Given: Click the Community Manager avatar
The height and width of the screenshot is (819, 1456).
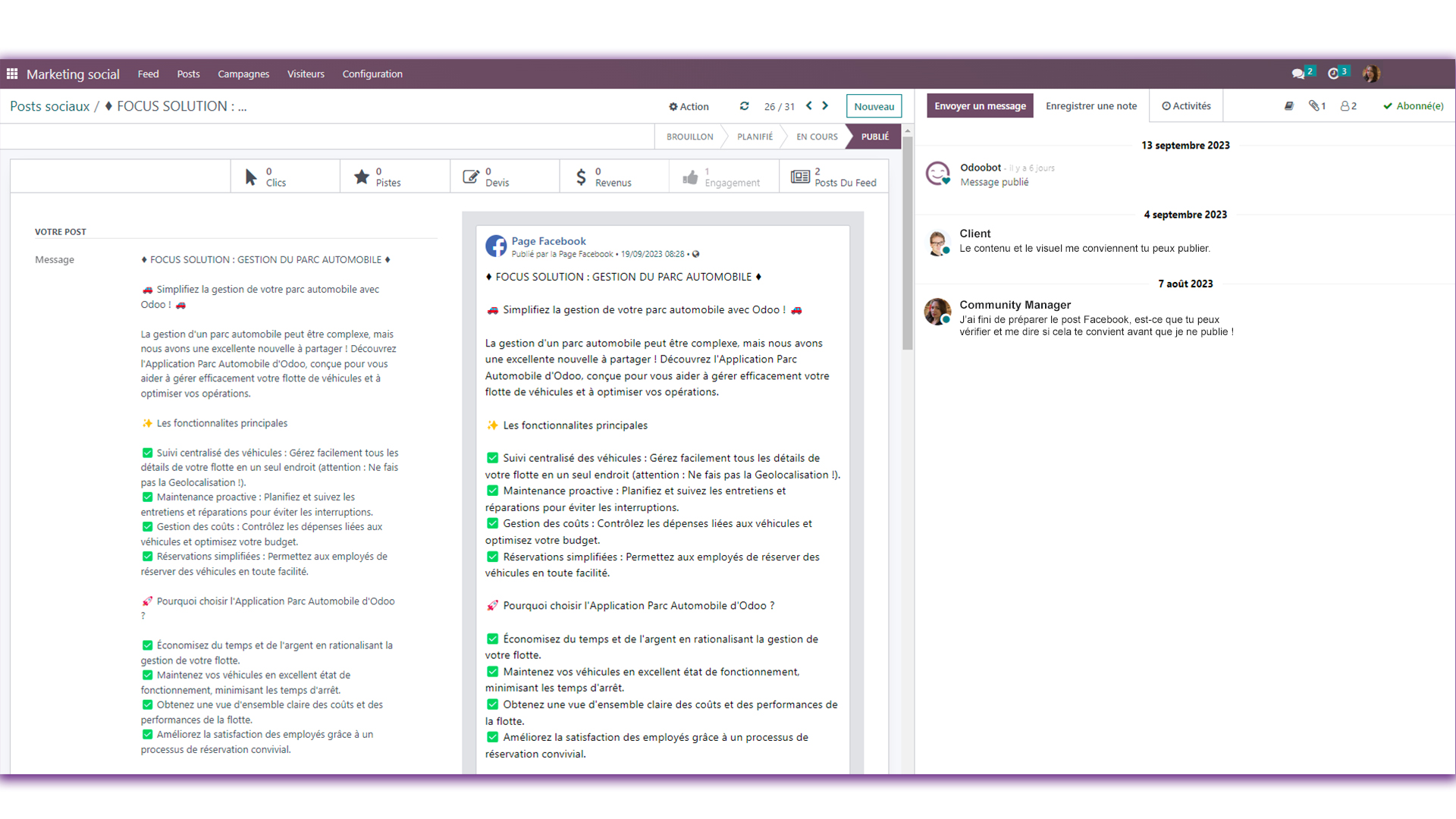Looking at the screenshot, I should click(x=938, y=312).
